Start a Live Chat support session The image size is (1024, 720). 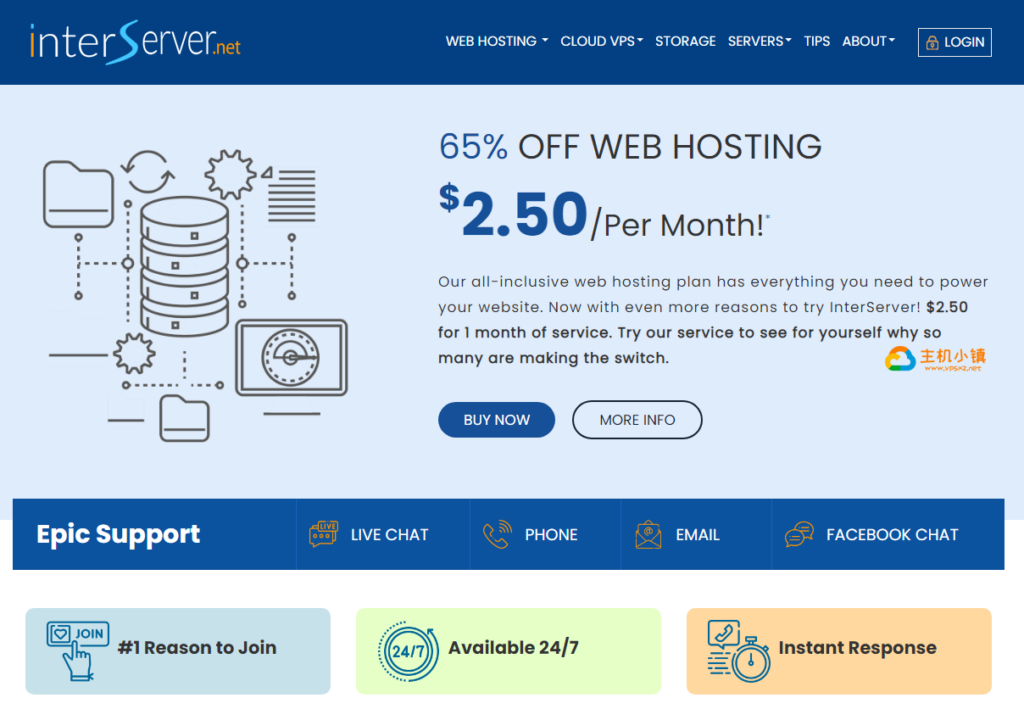[x=383, y=534]
